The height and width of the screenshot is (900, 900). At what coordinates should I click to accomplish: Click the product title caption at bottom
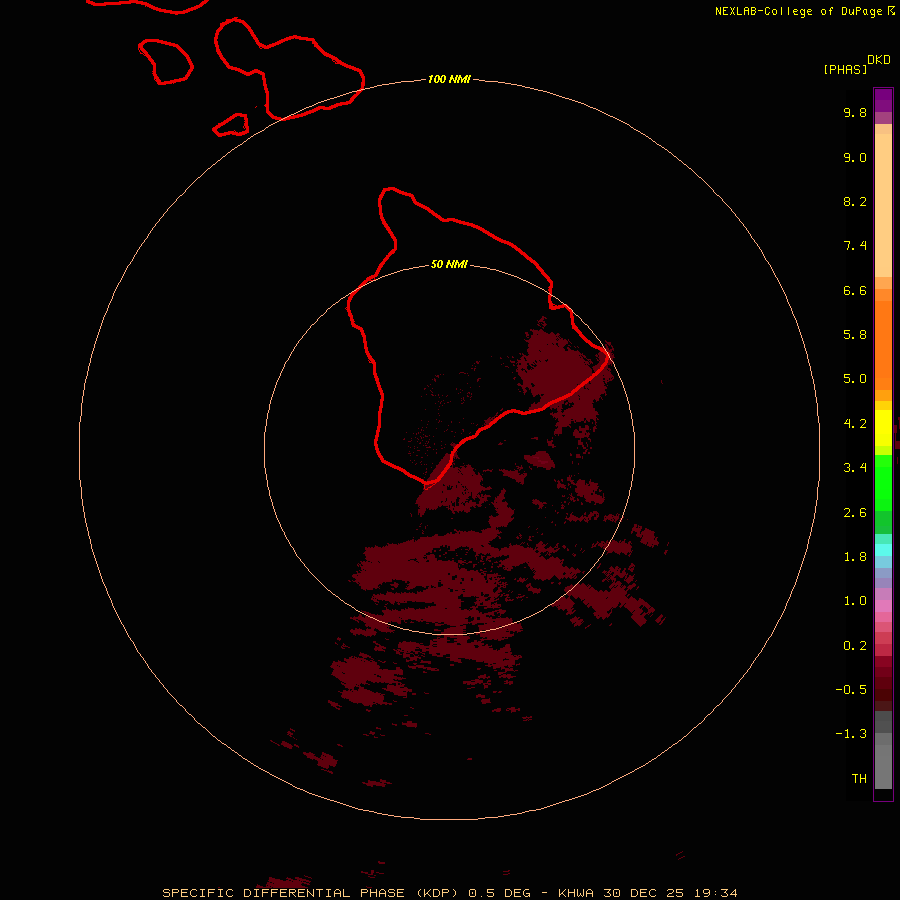tap(450, 893)
